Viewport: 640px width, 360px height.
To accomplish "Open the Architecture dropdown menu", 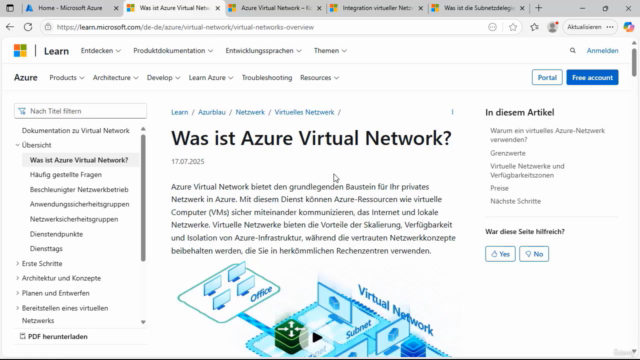I will click(116, 78).
